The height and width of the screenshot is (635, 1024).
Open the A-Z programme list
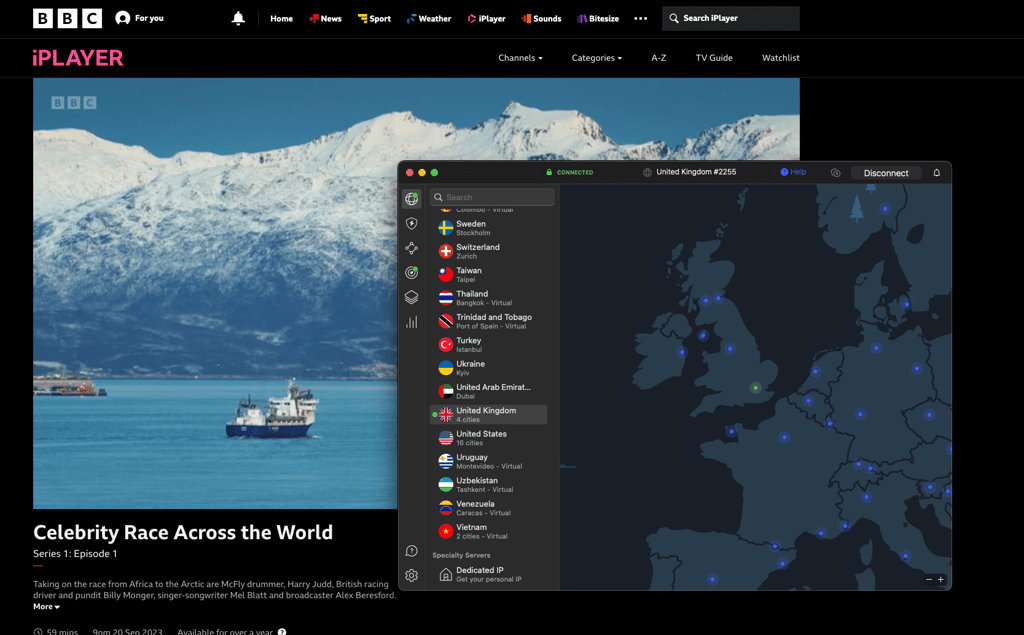(x=658, y=57)
